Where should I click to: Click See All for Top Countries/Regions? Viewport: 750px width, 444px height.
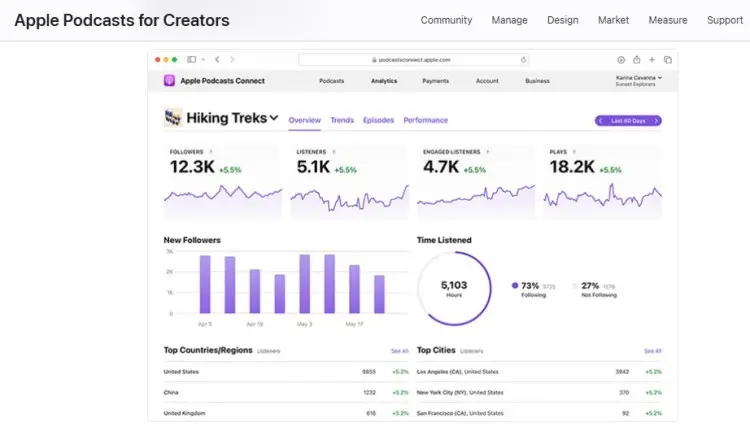click(x=399, y=351)
